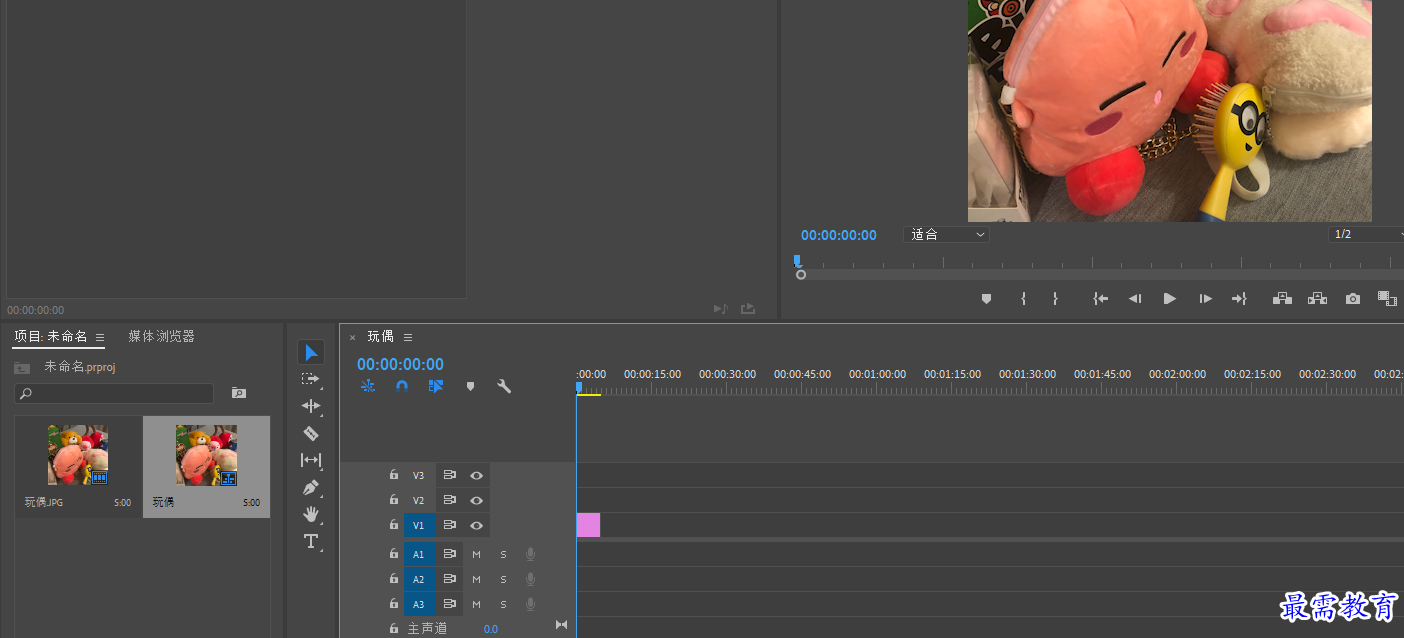Target audio track A1
The height and width of the screenshot is (638, 1404).
coord(419,554)
